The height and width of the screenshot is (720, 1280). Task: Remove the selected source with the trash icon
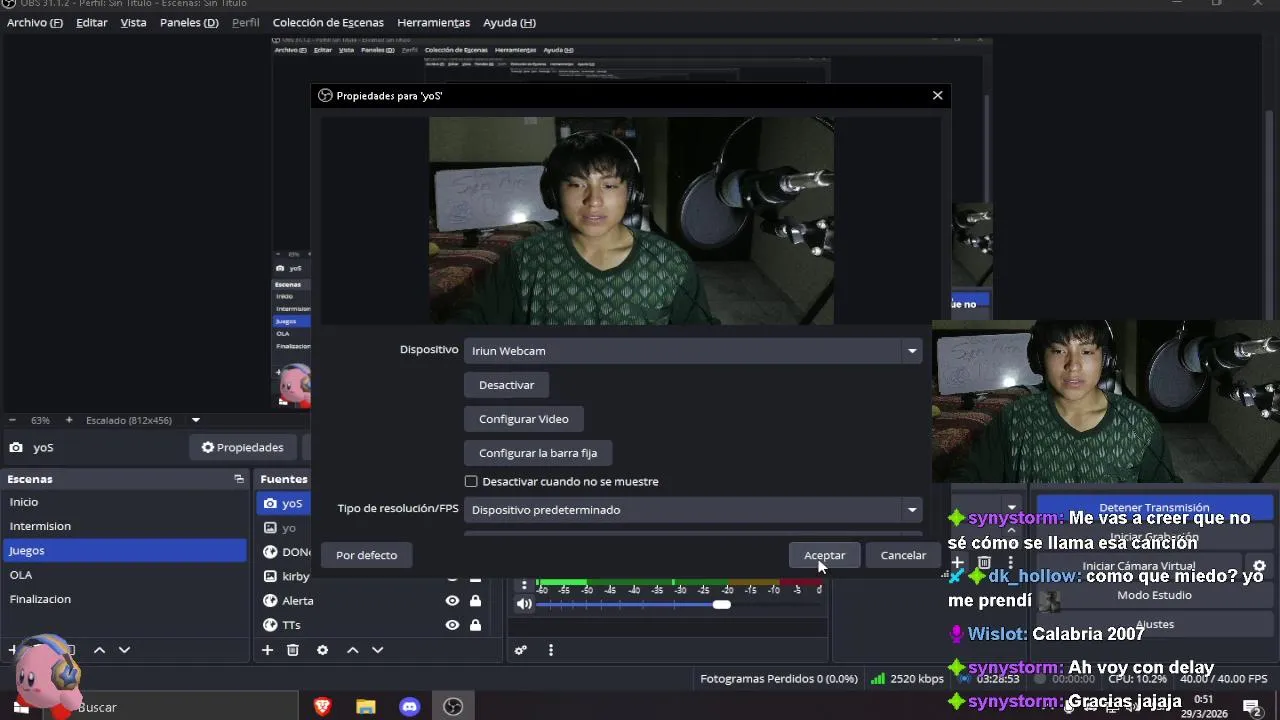tap(293, 650)
